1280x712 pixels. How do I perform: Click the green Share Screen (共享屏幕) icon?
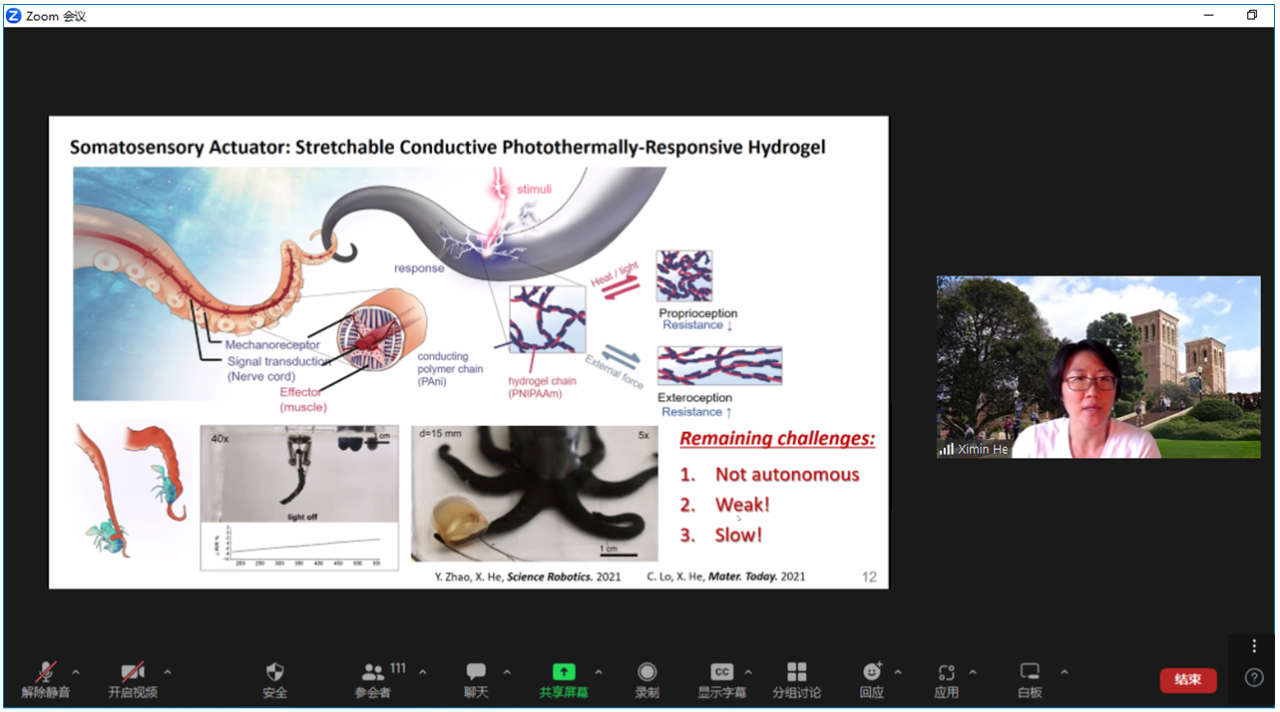pos(564,672)
